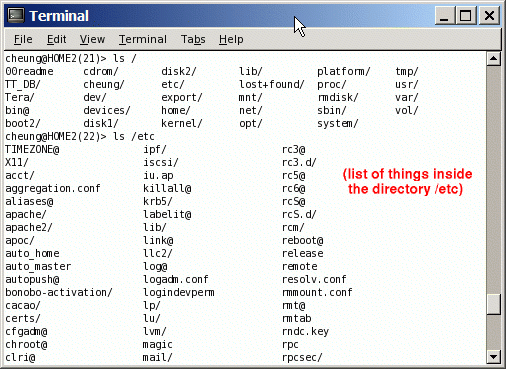Image resolution: width=506 pixels, height=369 pixels.
Task: Click the 'TIMEZONE@' entry
Action: [x=32, y=149]
